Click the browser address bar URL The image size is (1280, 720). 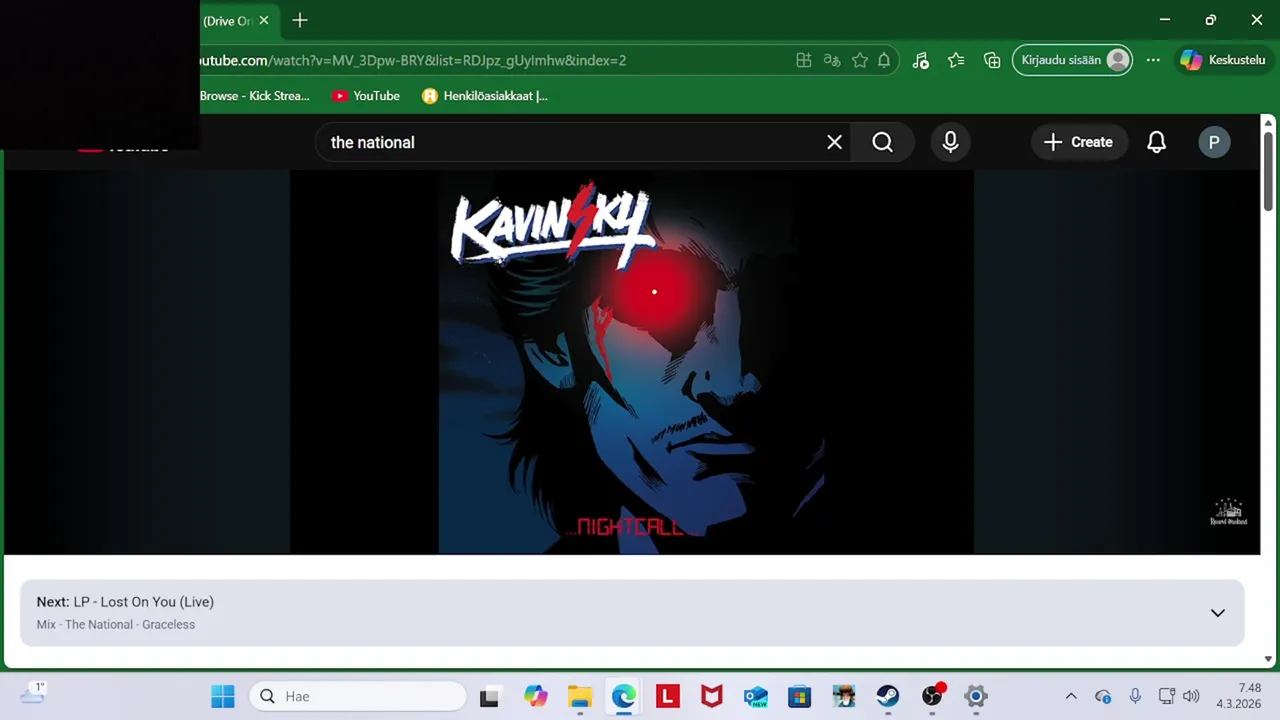412,60
